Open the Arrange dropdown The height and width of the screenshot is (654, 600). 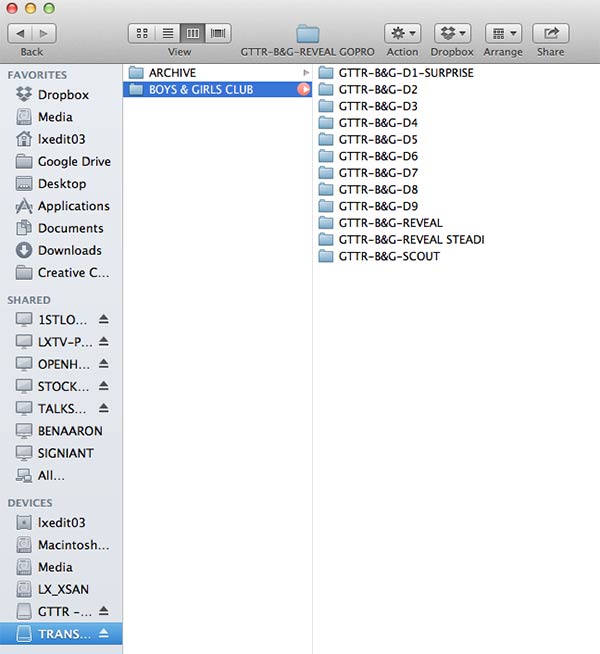pyautogui.click(x=503, y=33)
